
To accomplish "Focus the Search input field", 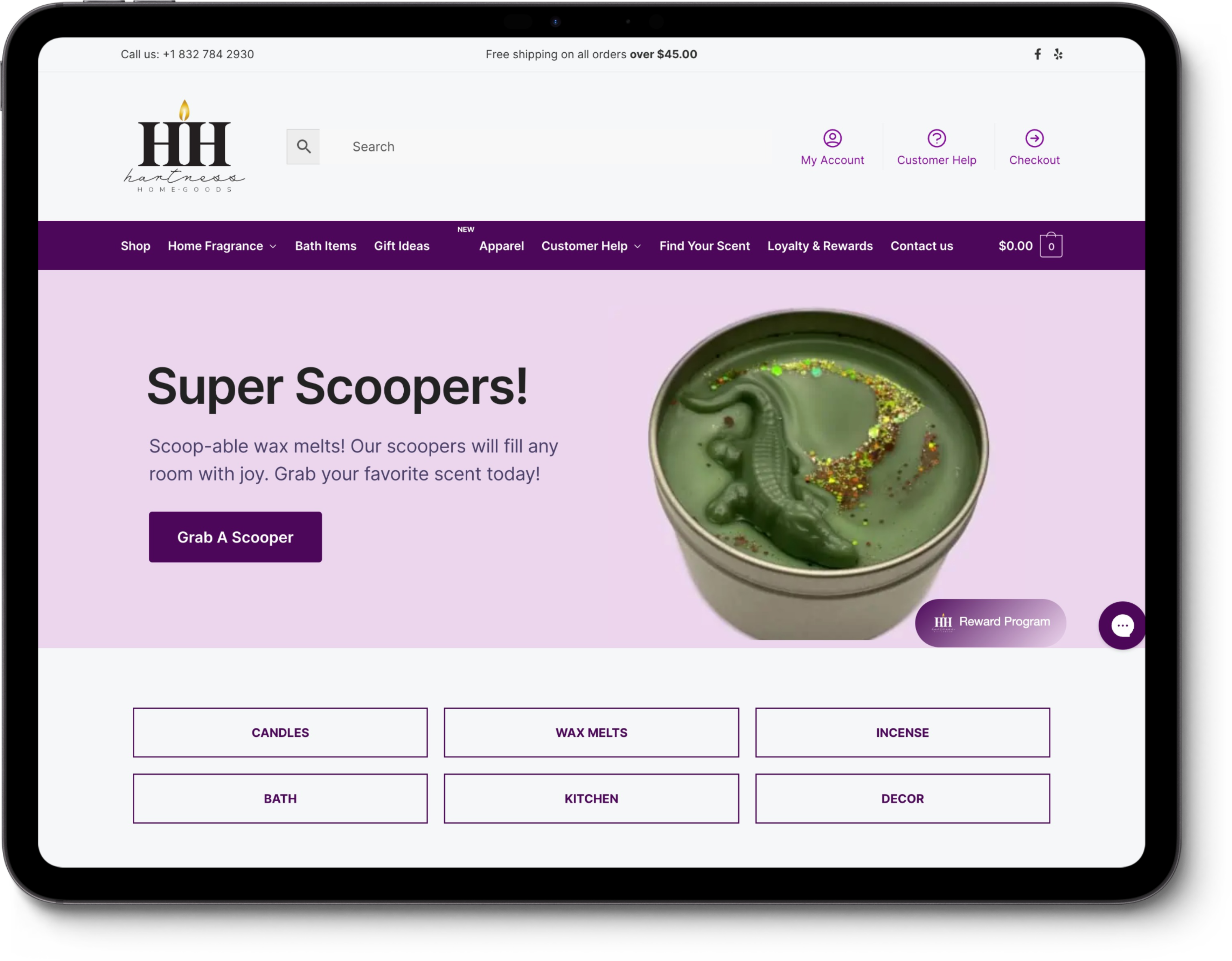I will tap(546, 147).
